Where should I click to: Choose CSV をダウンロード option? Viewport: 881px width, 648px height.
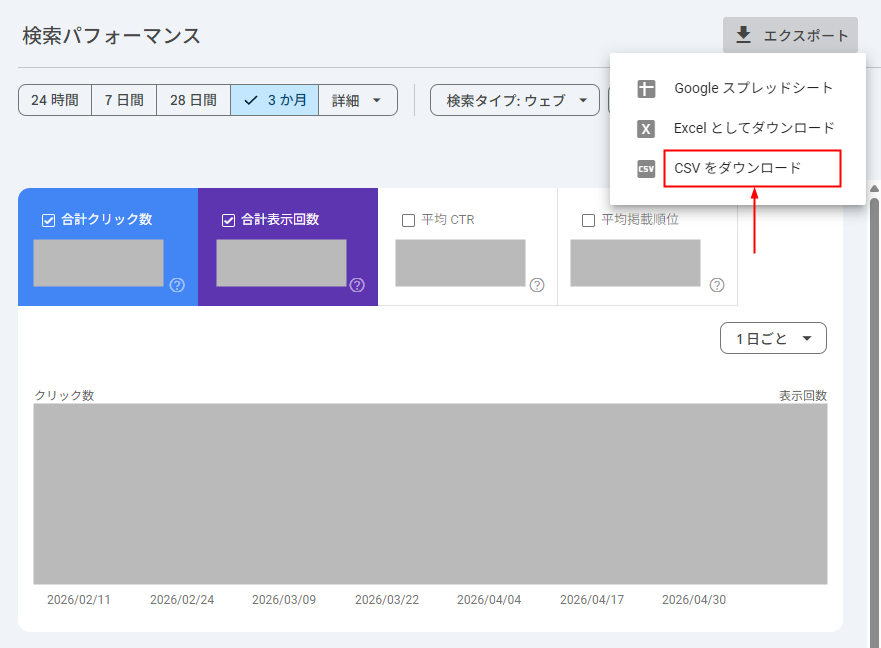click(x=738, y=169)
